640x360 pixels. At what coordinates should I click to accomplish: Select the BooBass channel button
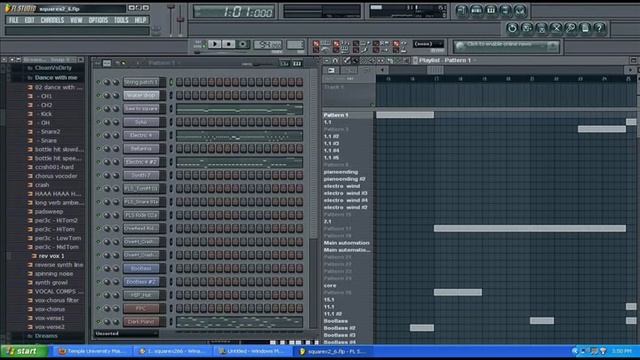141,268
